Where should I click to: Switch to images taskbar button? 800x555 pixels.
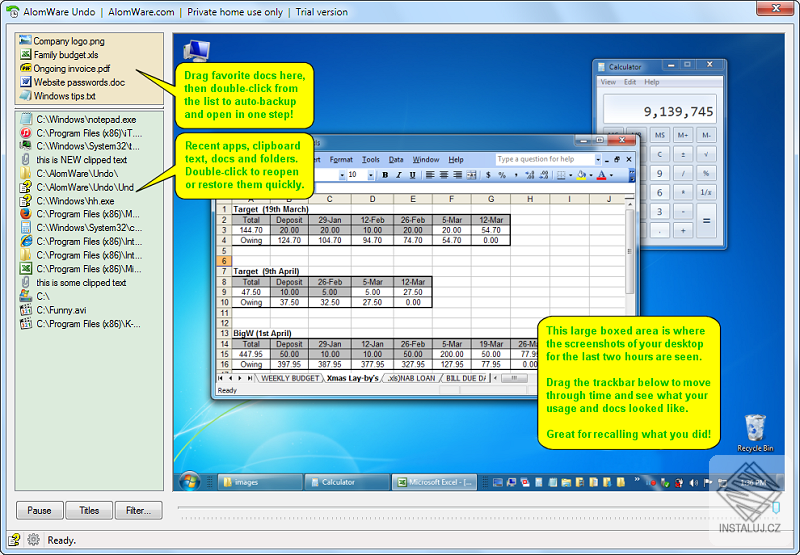point(260,482)
